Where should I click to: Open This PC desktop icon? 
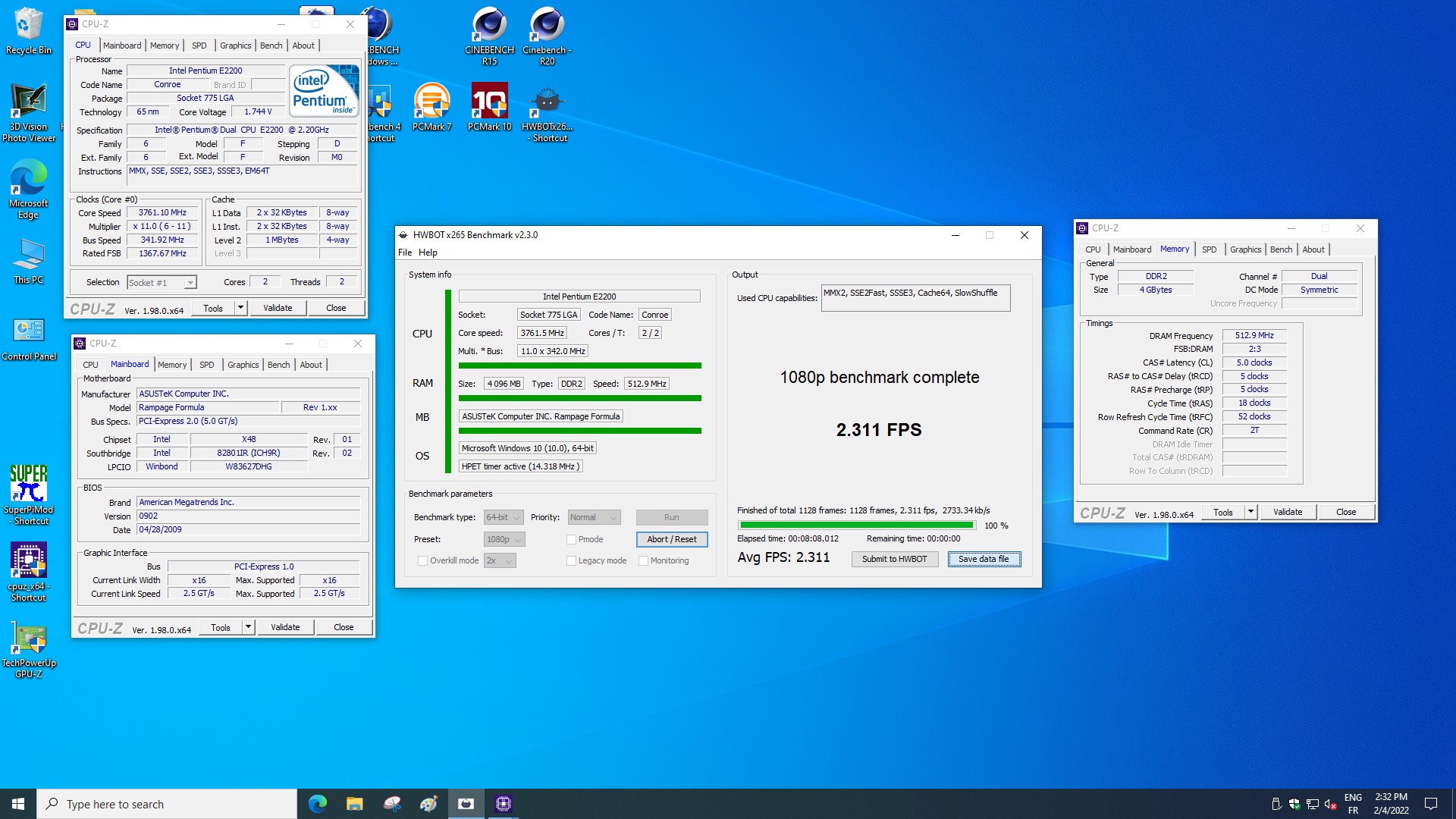point(29,262)
